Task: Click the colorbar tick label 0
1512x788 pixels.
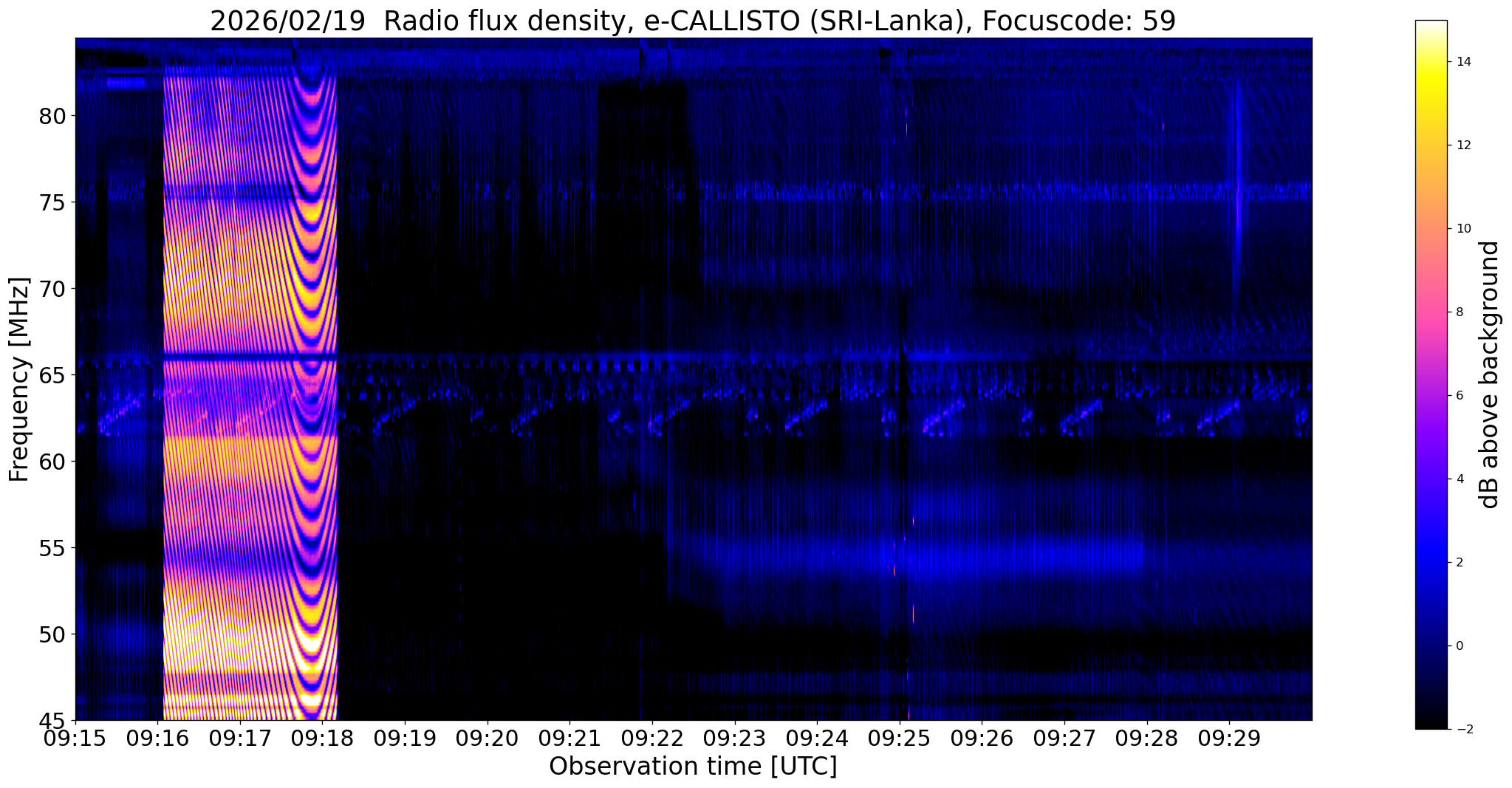Action: (1459, 646)
